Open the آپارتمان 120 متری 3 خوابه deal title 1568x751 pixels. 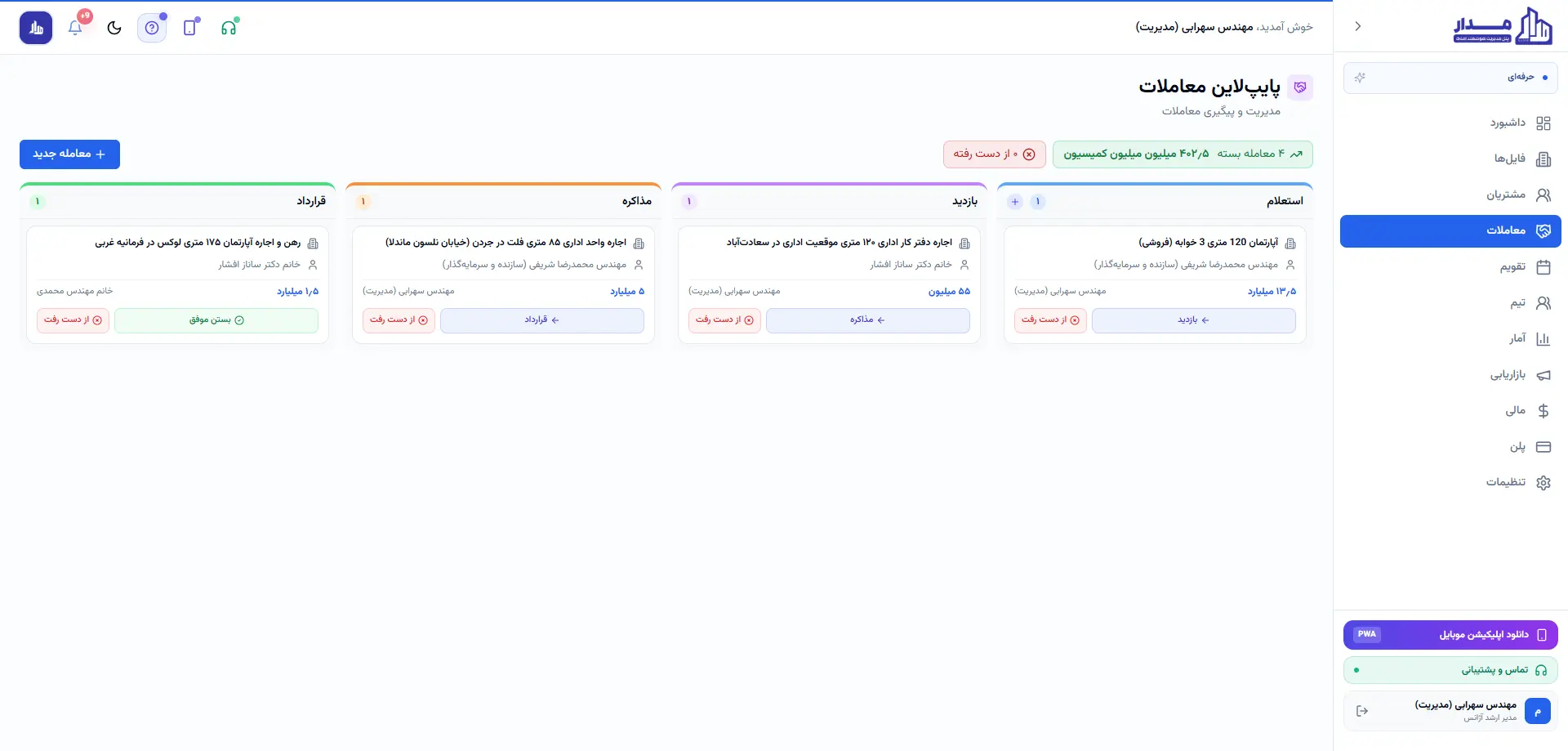pyautogui.click(x=1208, y=243)
